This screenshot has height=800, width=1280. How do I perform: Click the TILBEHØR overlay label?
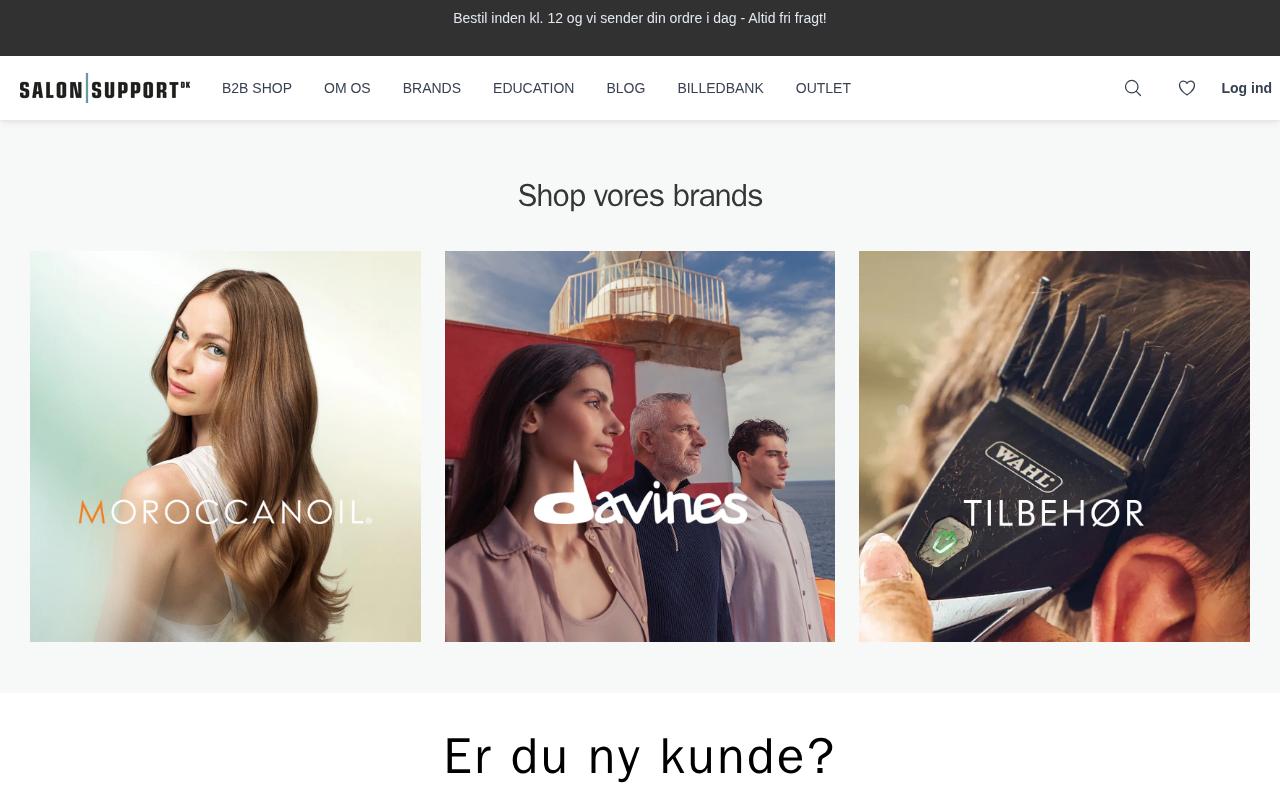coord(1054,513)
